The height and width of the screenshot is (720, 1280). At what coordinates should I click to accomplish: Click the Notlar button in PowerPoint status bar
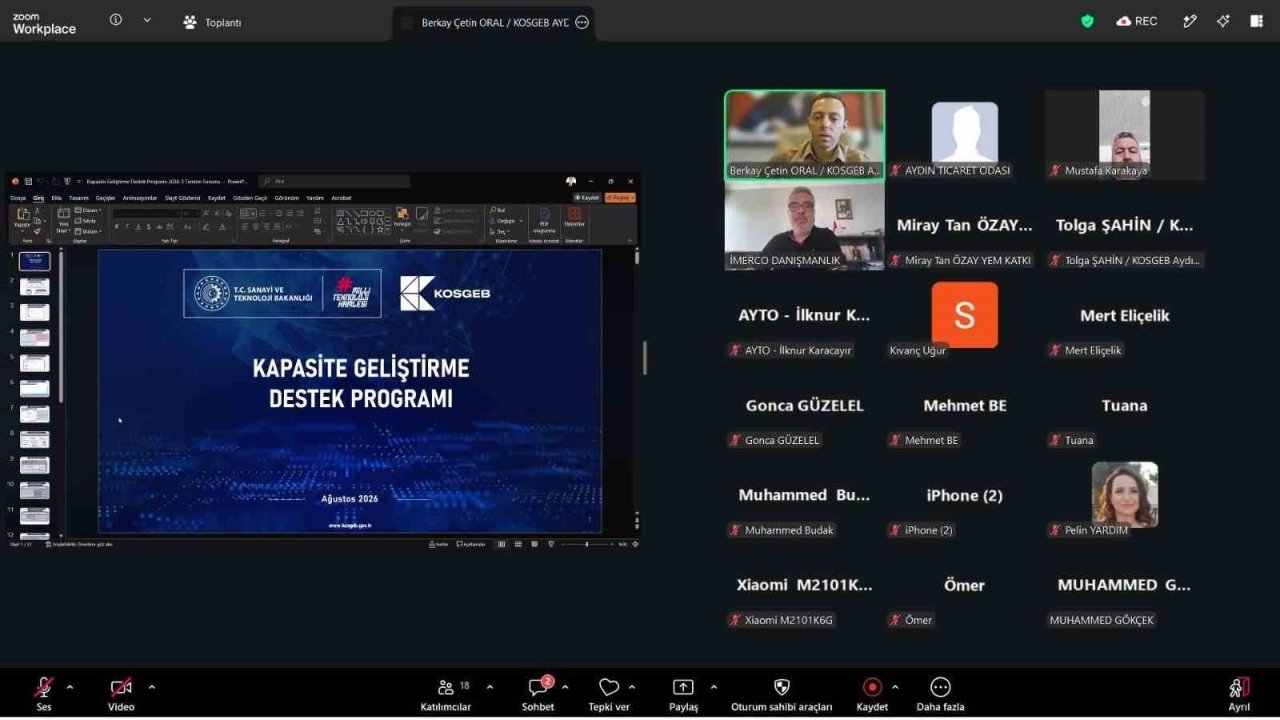coord(438,544)
